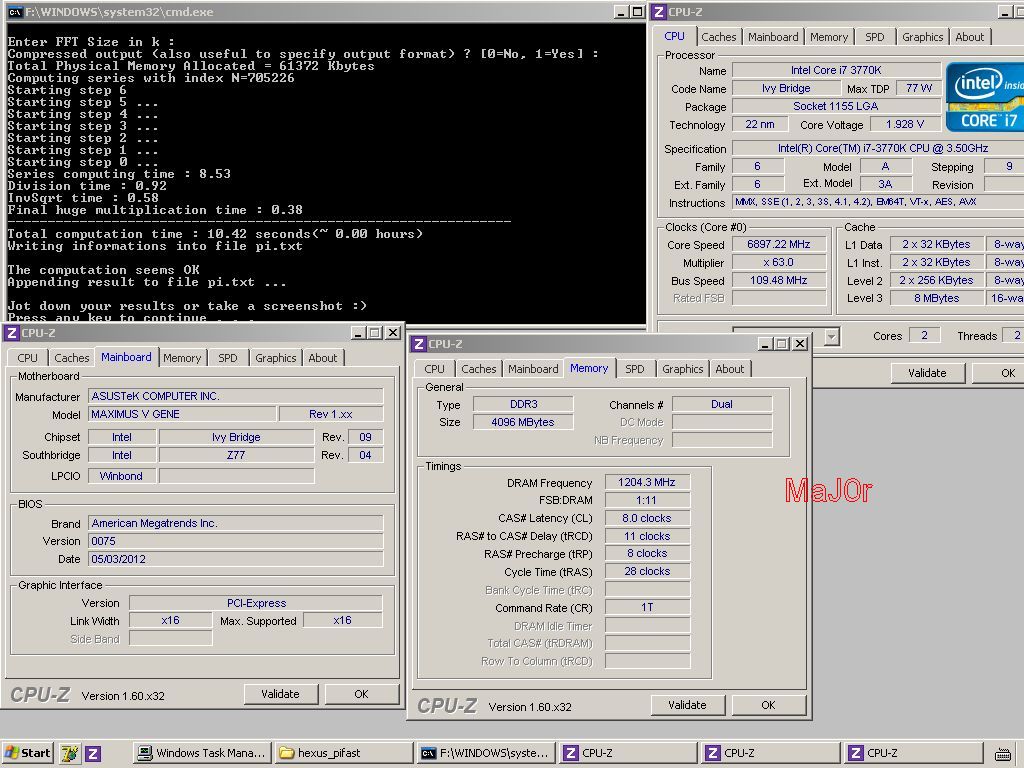1024x768 pixels.
Task: Open Windows Task Manager from the taskbar
Action: (202, 754)
